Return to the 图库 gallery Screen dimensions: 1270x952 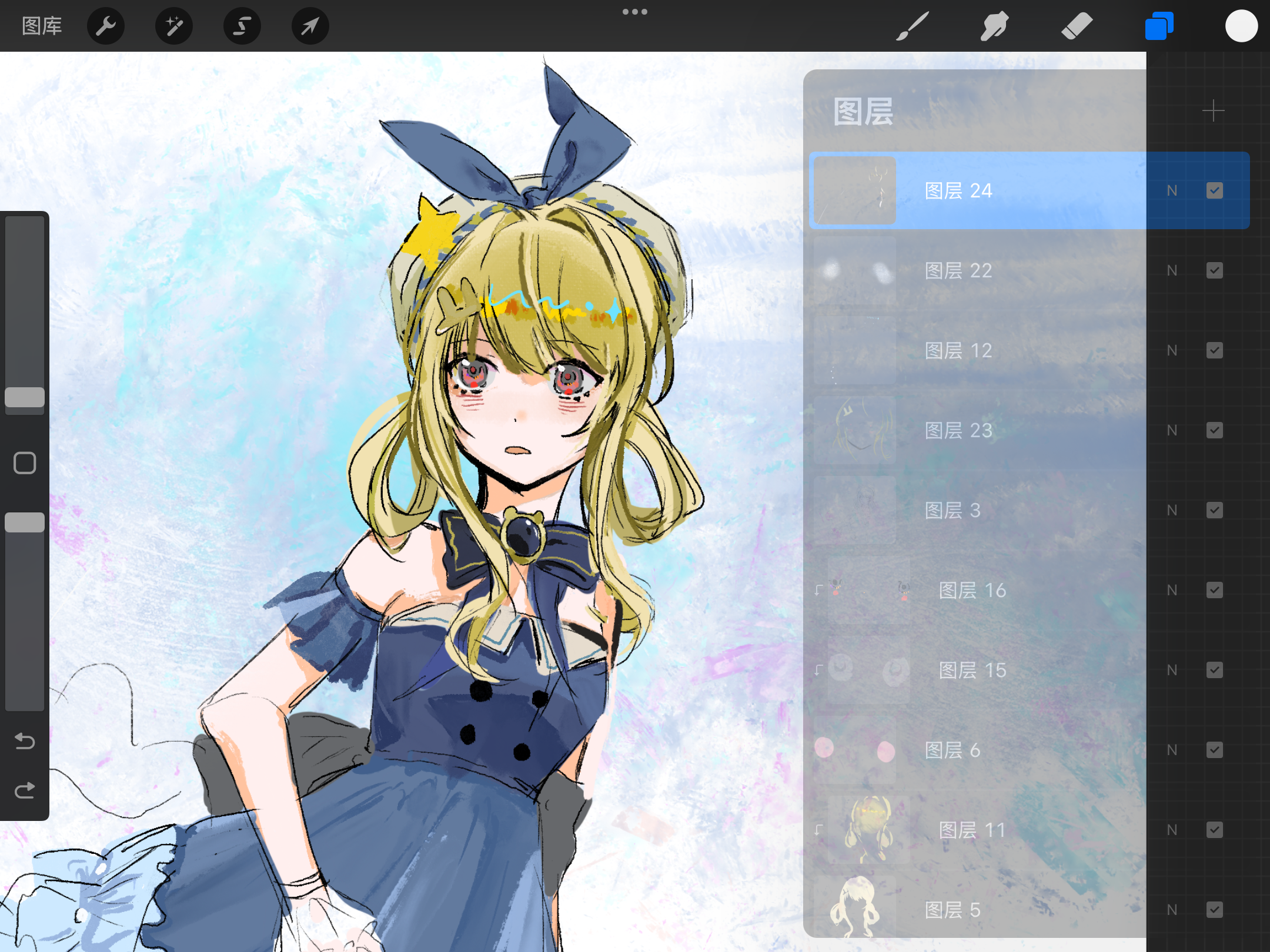(x=42, y=26)
